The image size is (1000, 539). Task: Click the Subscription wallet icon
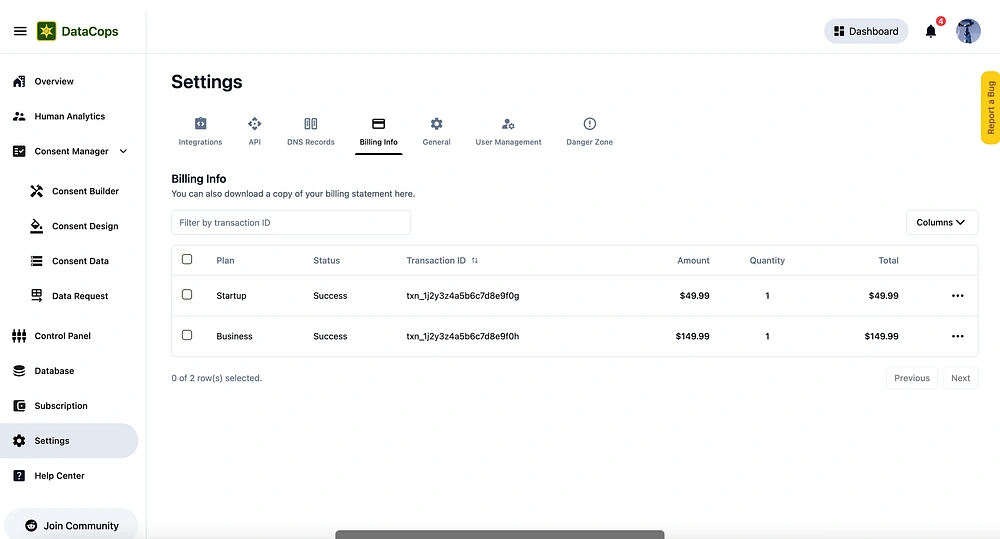pyautogui.click(x=19, y=406)
